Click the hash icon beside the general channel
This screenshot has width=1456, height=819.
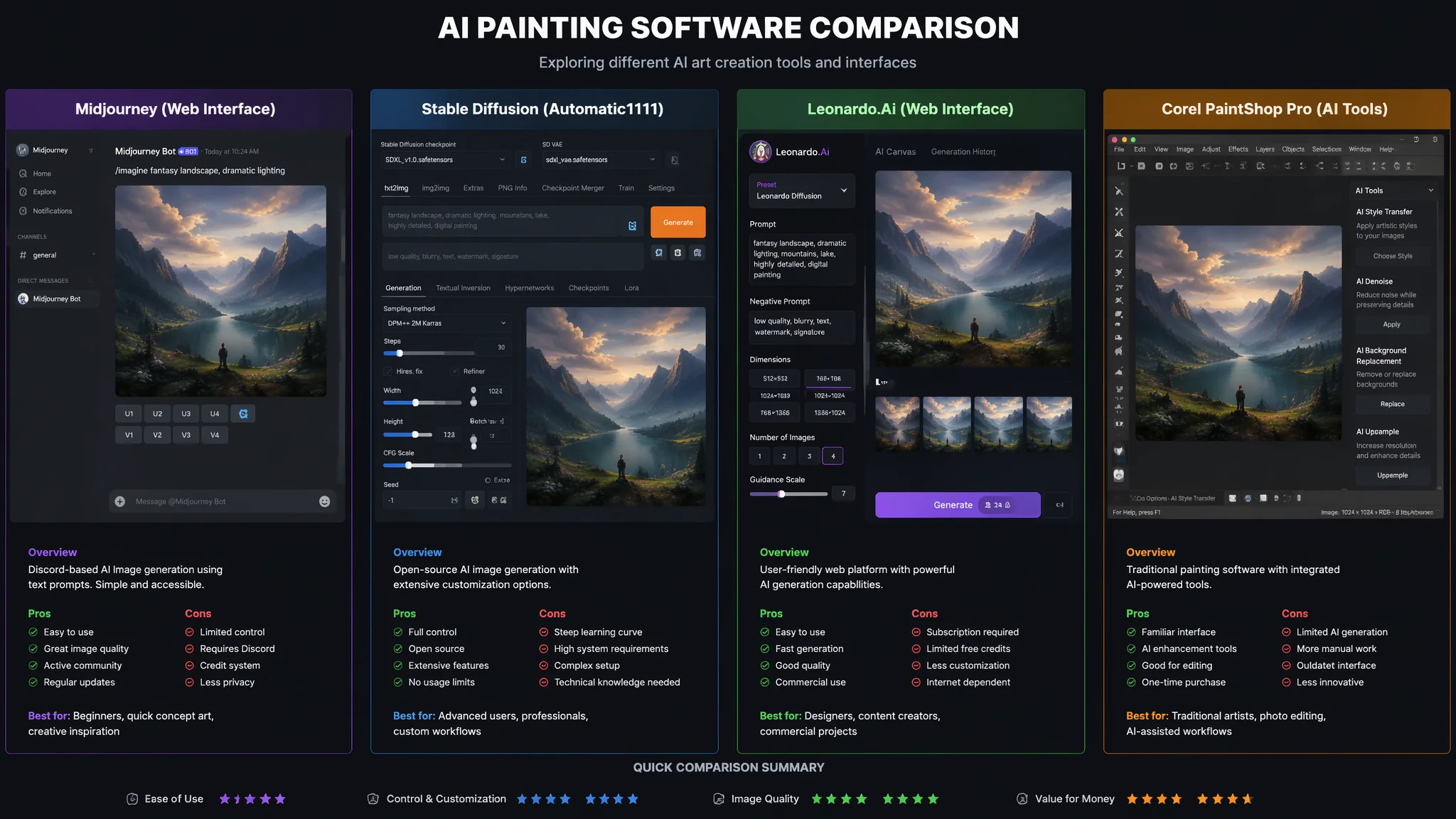click(x=23, y=255)
